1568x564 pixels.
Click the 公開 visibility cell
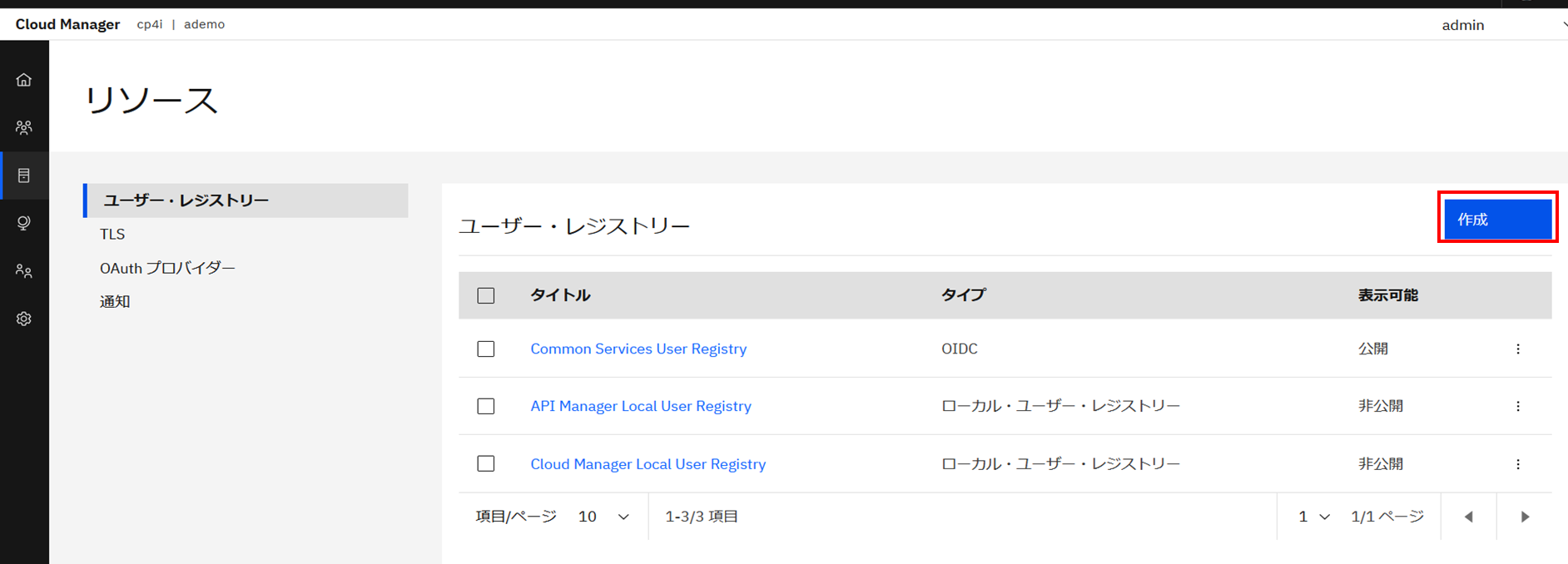coord(1373,349)
